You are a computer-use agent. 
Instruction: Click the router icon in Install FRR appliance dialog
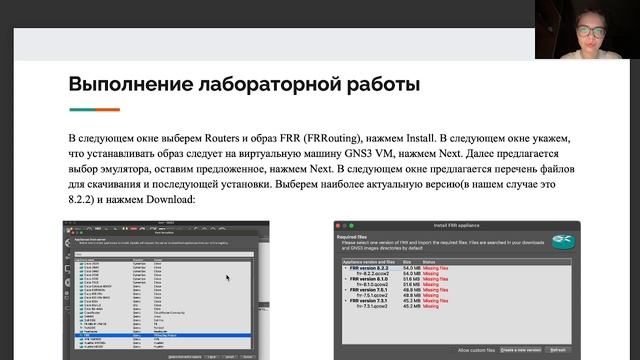[563, 241]
